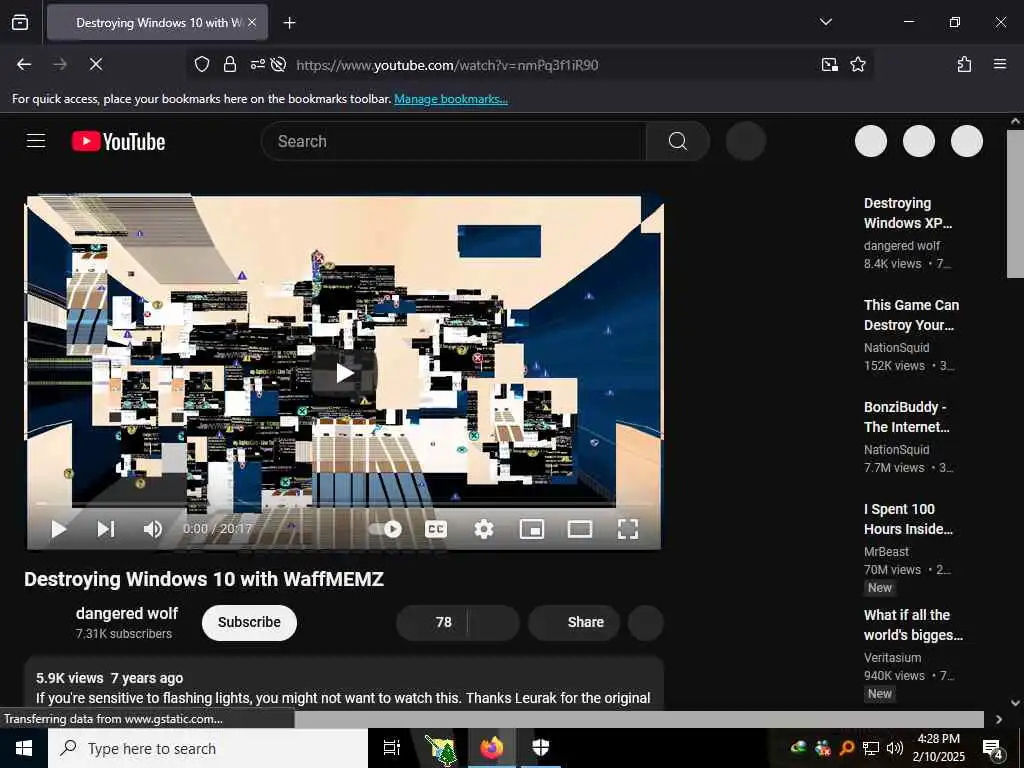Submit search with the magnifier button
This screenshot has height=768, width=1024.
[x=677, y=141]
